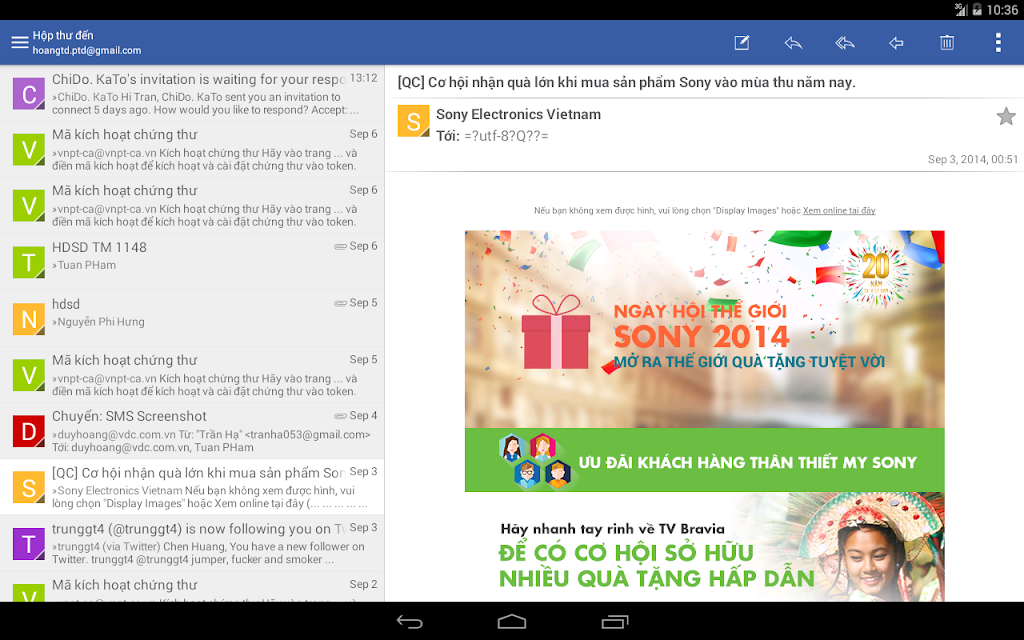This screenshot has height=640, width=1024.
Task: Forward the open Sony email
Action: (896, 43)
